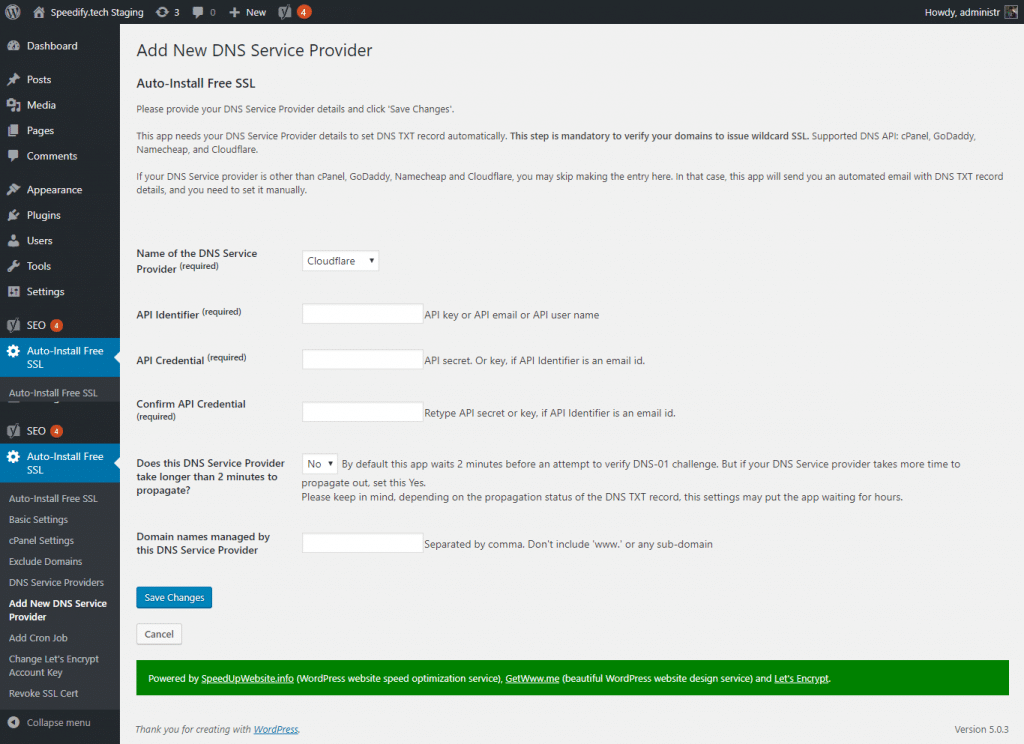This screenshot has width=1024, height=744.
Task: Open Tools wrench icon
Action: pyautogui.click(x=13, y=266)
